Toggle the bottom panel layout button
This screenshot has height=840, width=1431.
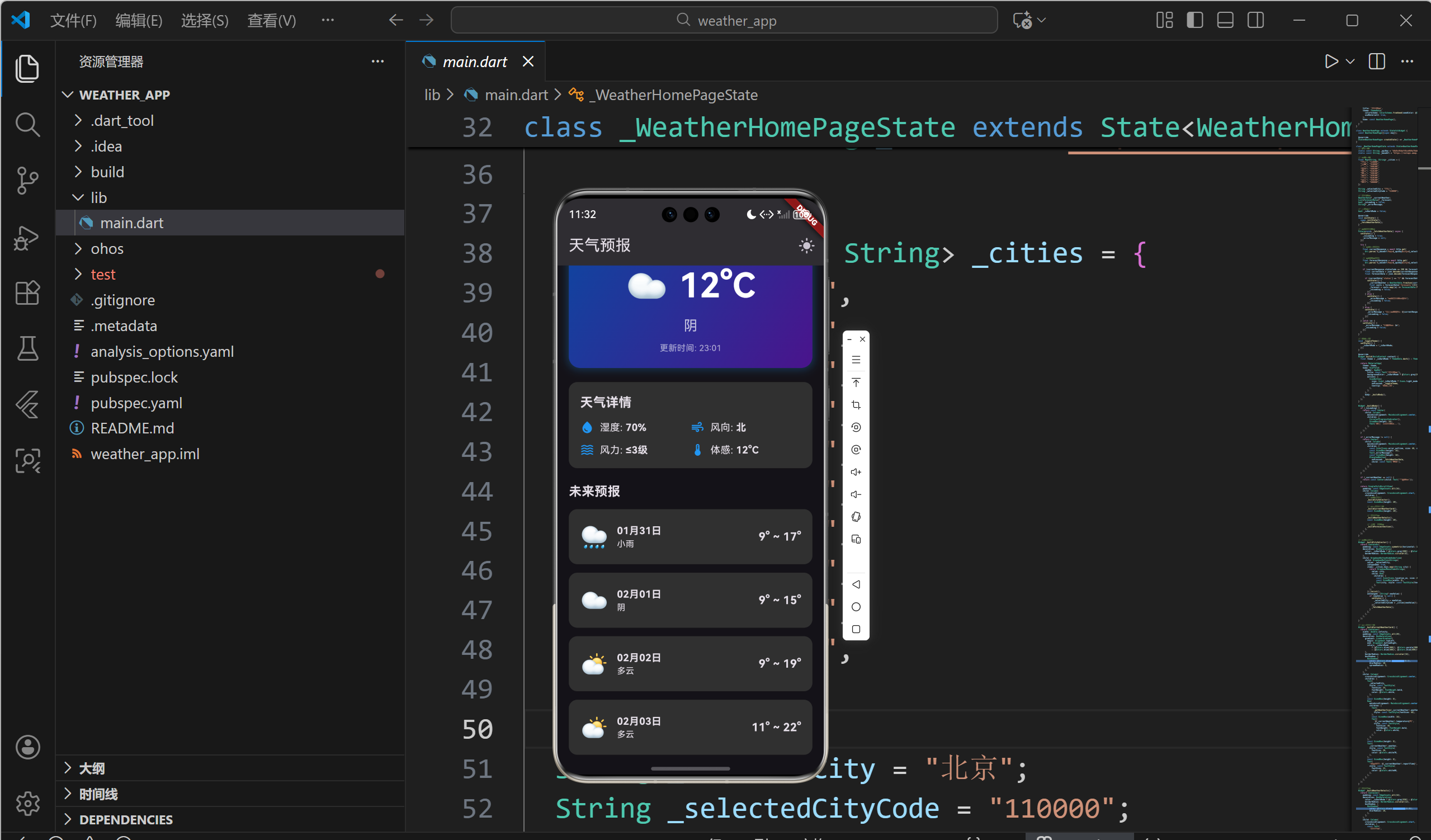click(1225, 21)
